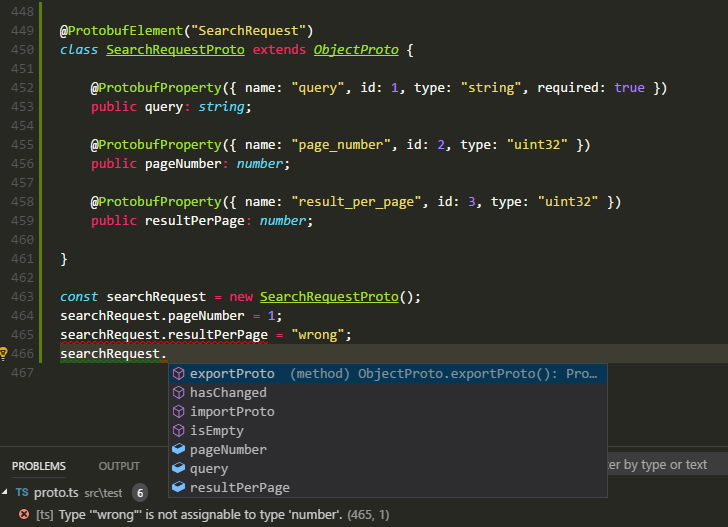This screenshot has height=527, width=728.
Task: Click the ProtobufProperty decorator for page_number
Action: coord(156,145)
